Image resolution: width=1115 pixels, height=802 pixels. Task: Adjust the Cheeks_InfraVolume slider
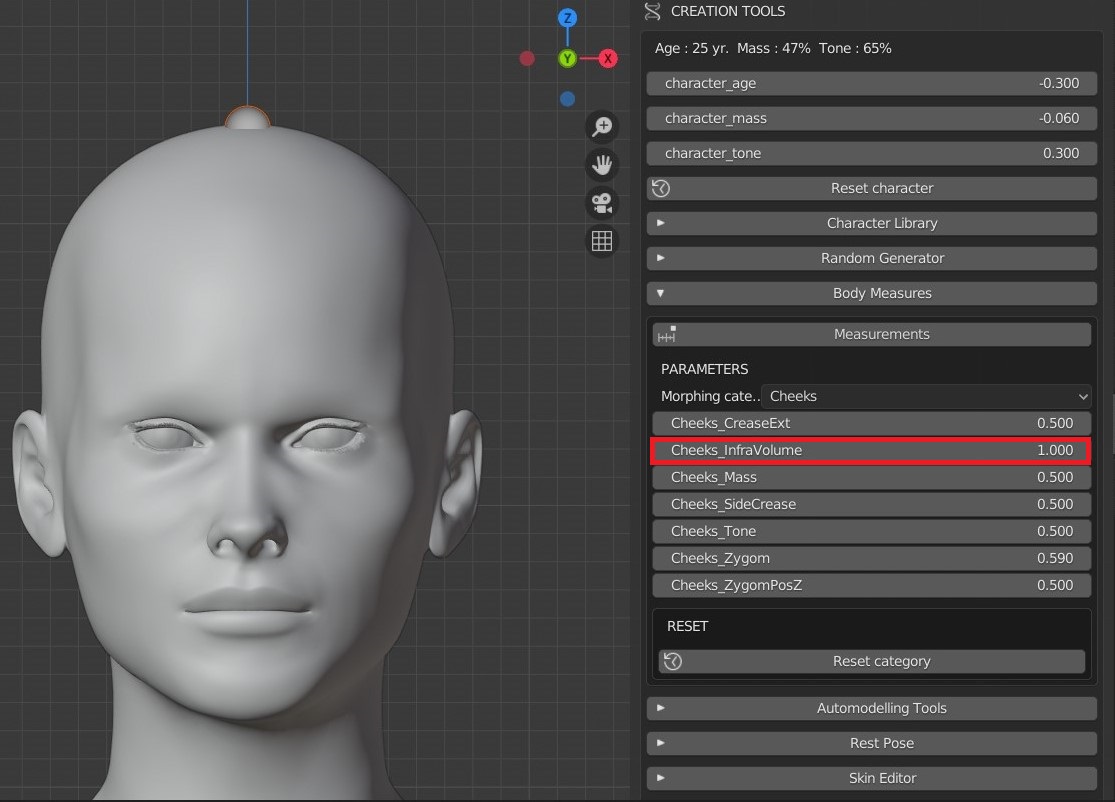[x=871, y=450]
